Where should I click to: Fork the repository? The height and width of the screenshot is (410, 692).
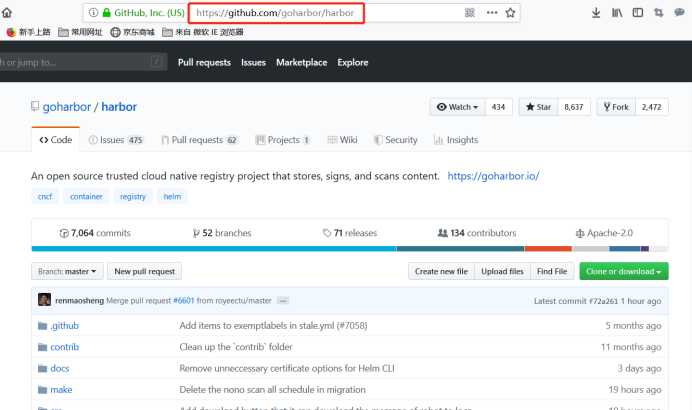tap(616, 107)
